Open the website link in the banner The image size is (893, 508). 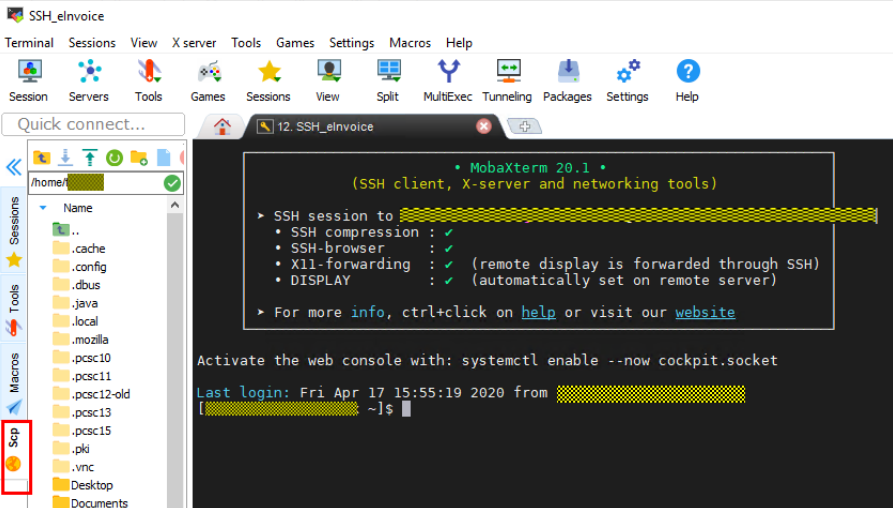[x=704, y=312]
